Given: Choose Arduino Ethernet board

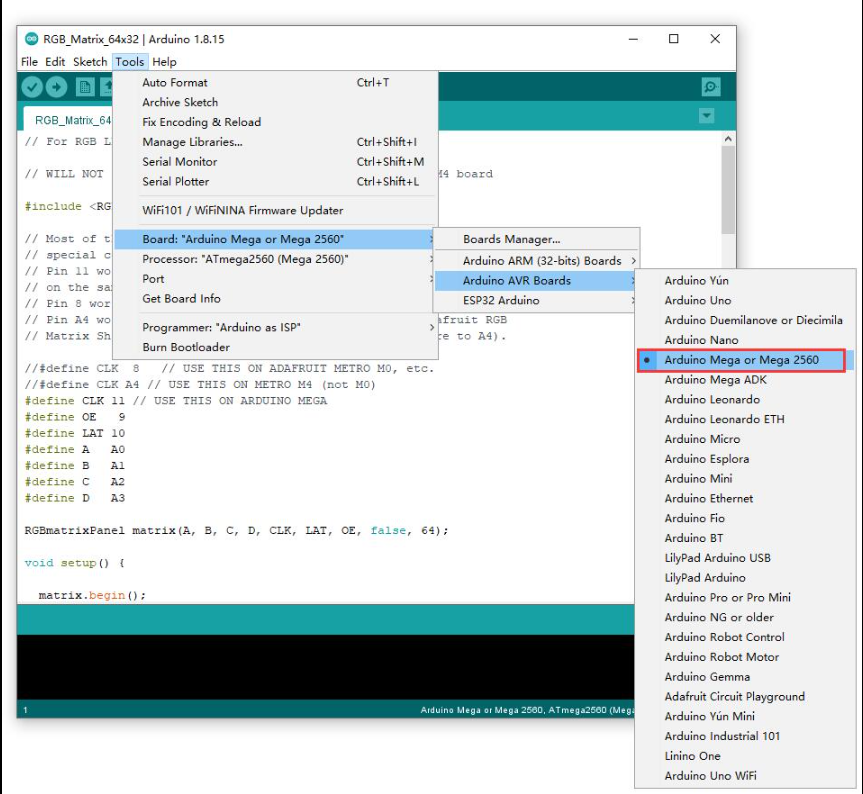Looking at the screenshot, I should point(745,499).
